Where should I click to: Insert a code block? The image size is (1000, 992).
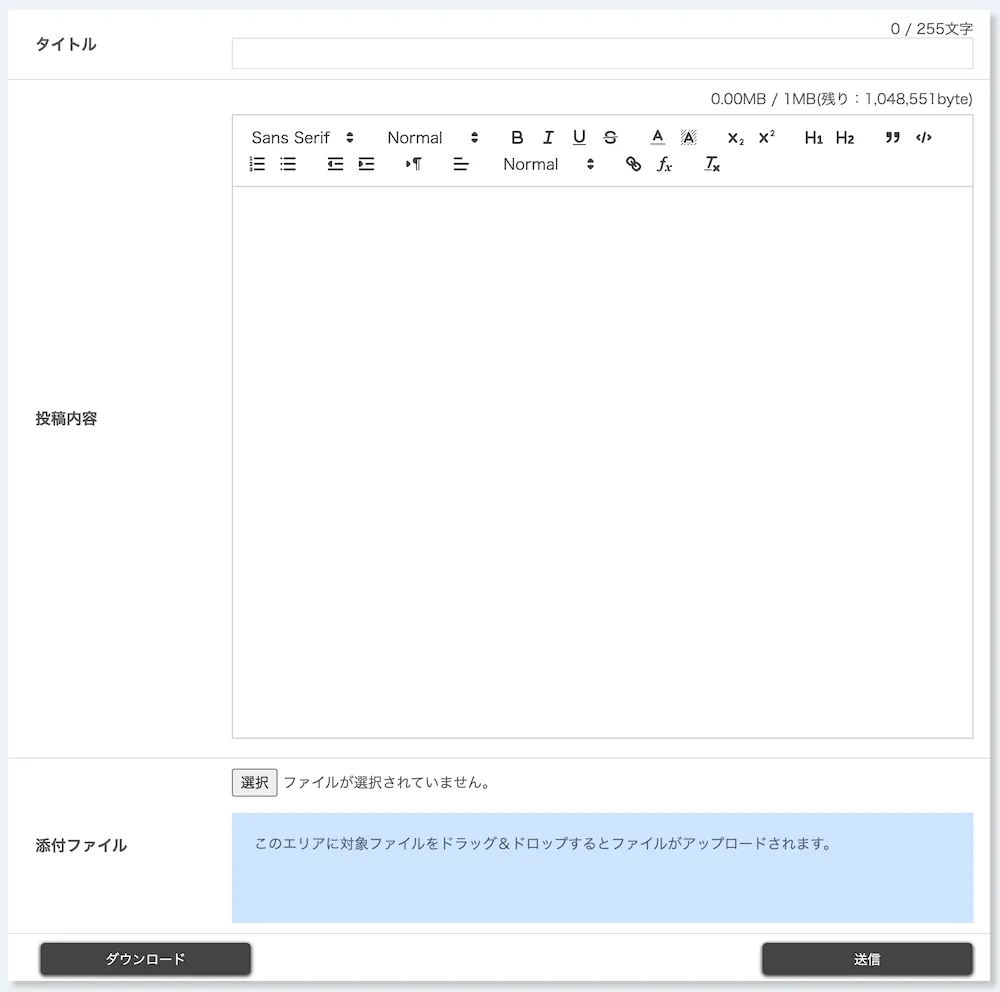pyautogui.click(x=923, y=138)
